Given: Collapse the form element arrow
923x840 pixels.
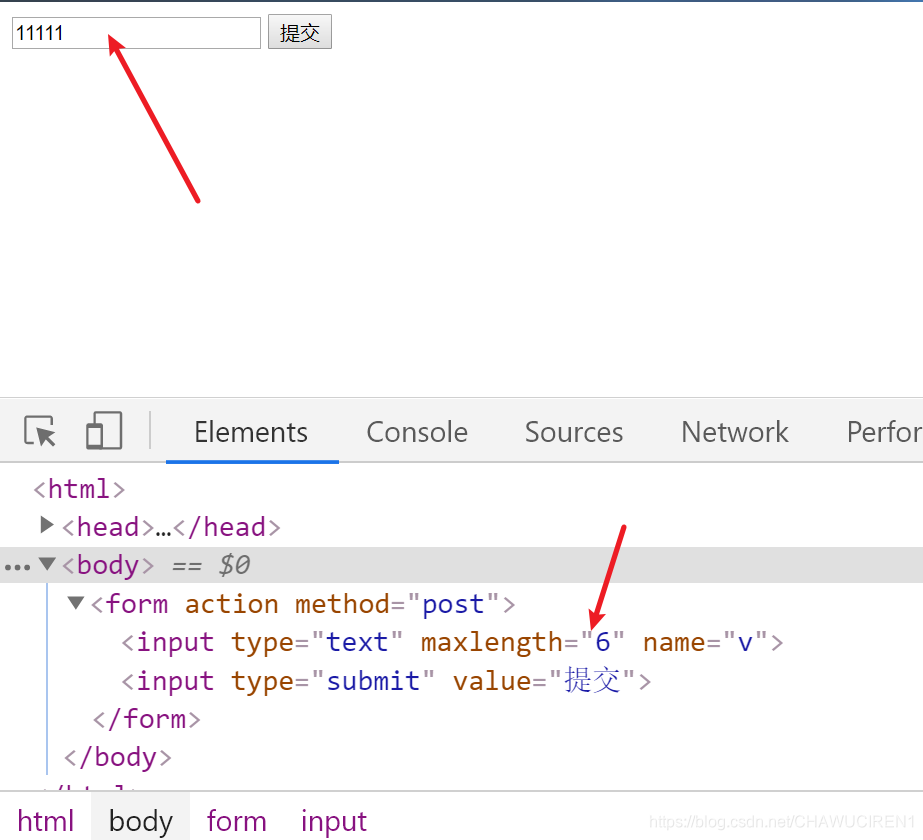Looking at the screenshot, I should click(x=75, y=602).
